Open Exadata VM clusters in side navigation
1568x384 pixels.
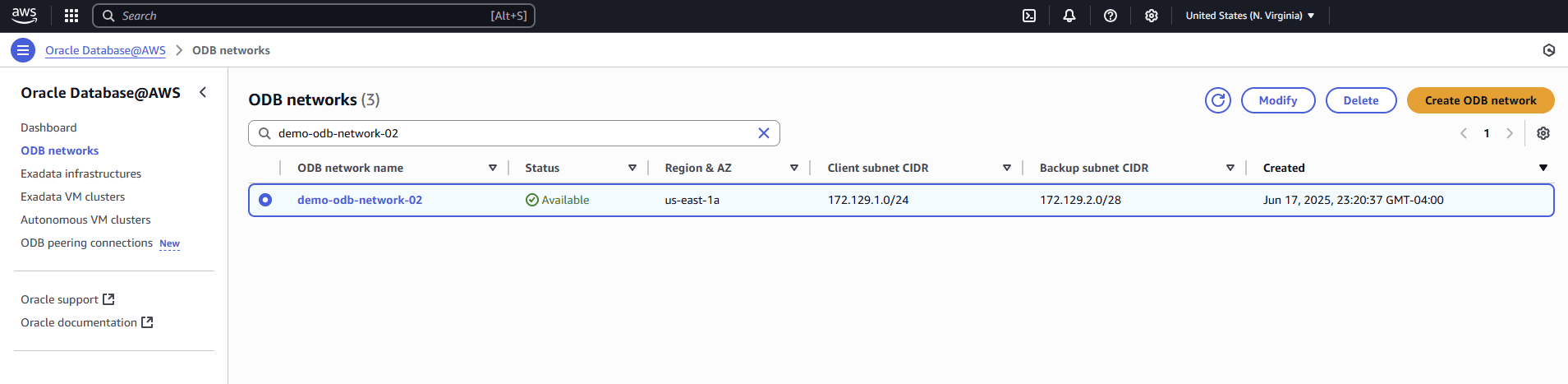(73, 197)
